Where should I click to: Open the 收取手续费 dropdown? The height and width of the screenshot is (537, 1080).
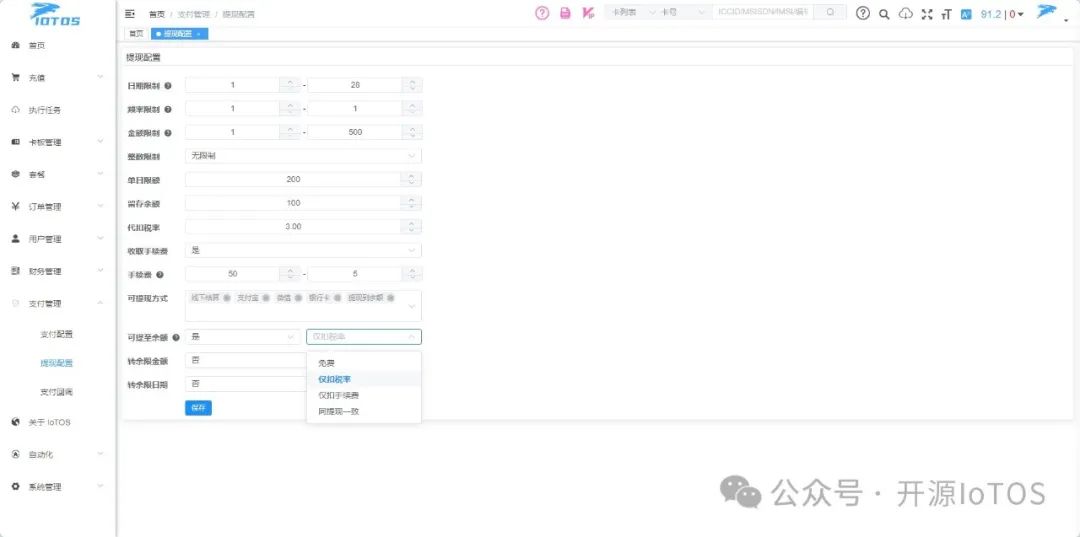point(303,250)
